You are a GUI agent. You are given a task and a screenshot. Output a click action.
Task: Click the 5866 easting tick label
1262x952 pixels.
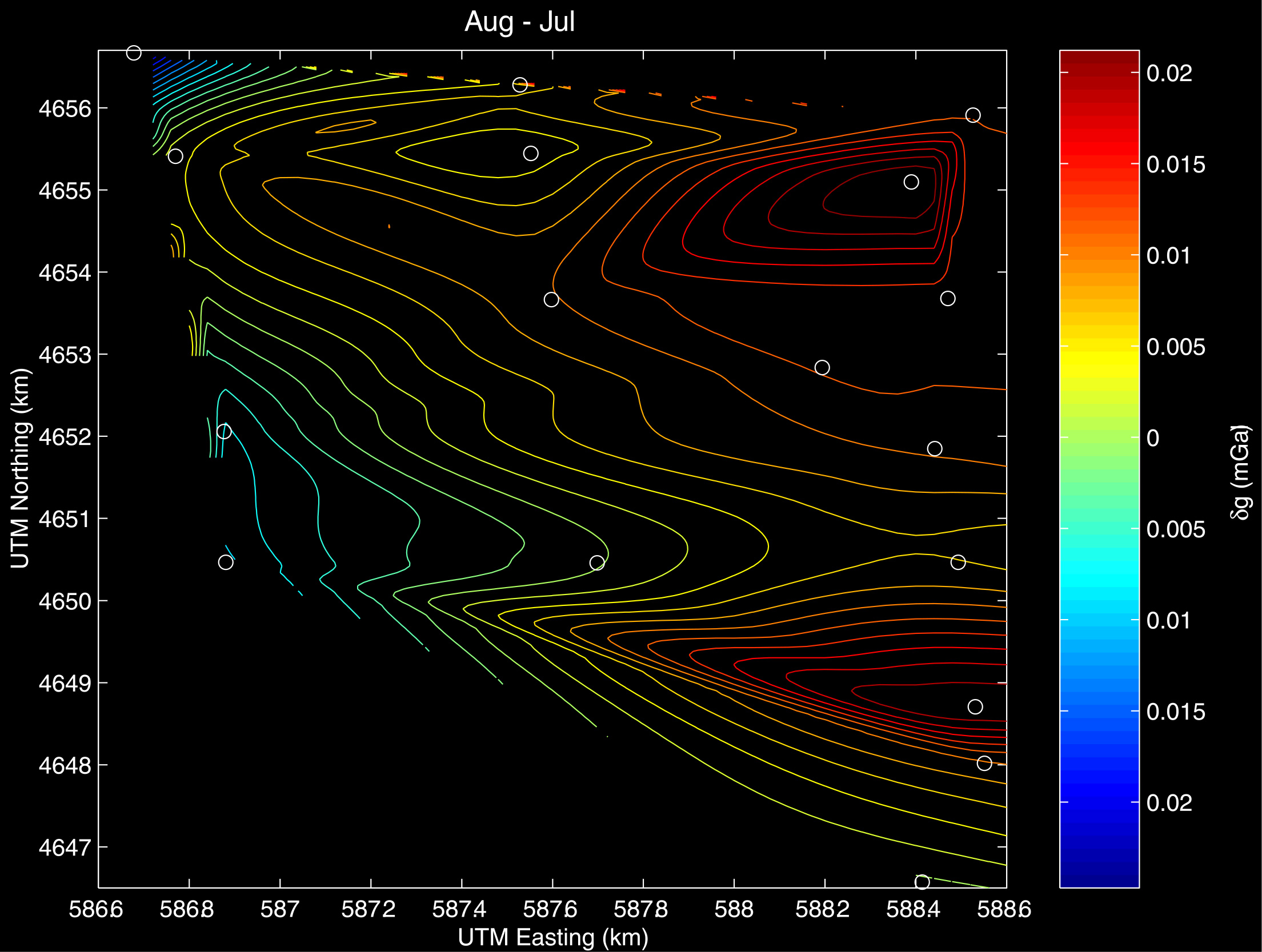tap(96, 909)
